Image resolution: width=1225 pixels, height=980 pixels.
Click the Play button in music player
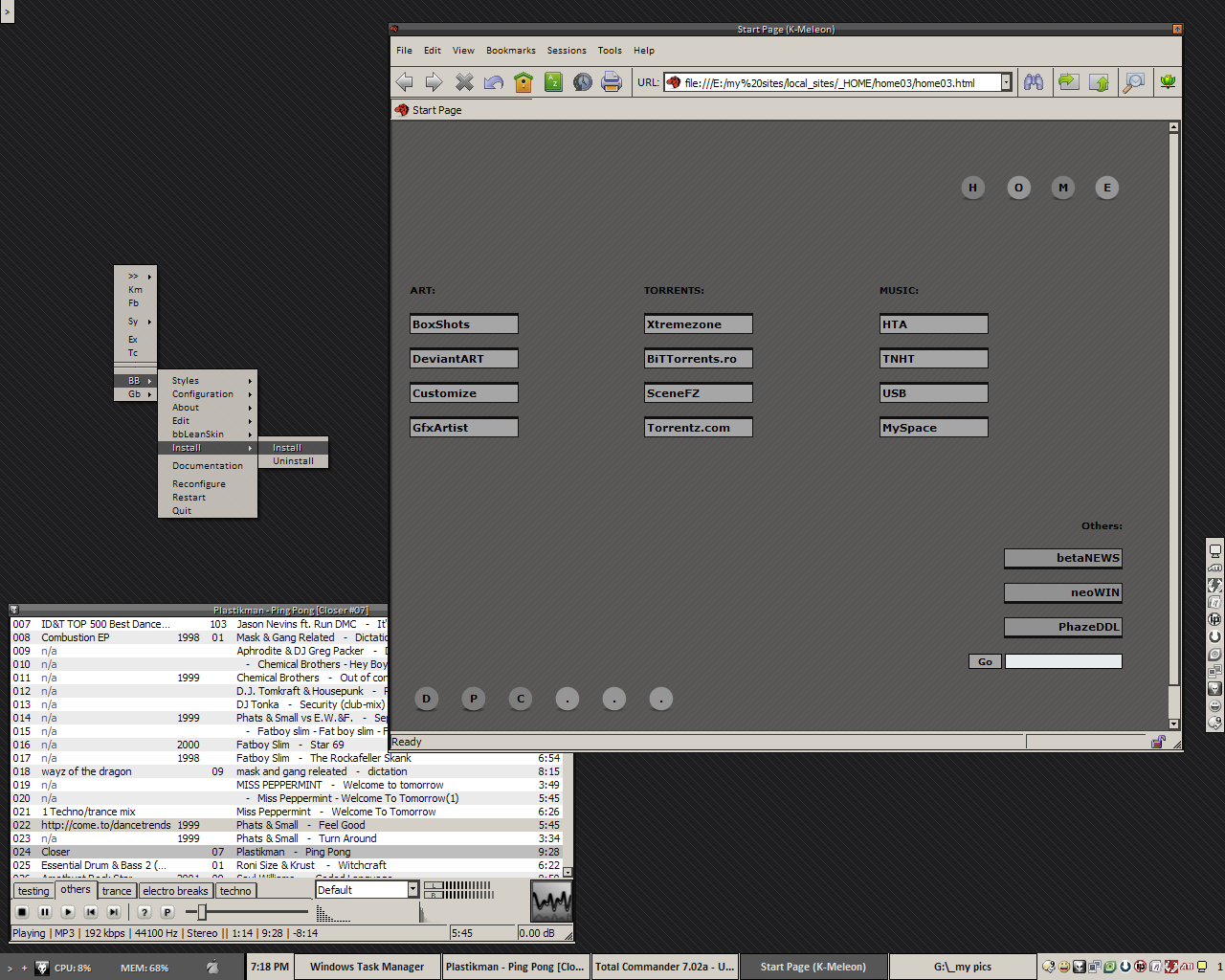tap(68, 912)
